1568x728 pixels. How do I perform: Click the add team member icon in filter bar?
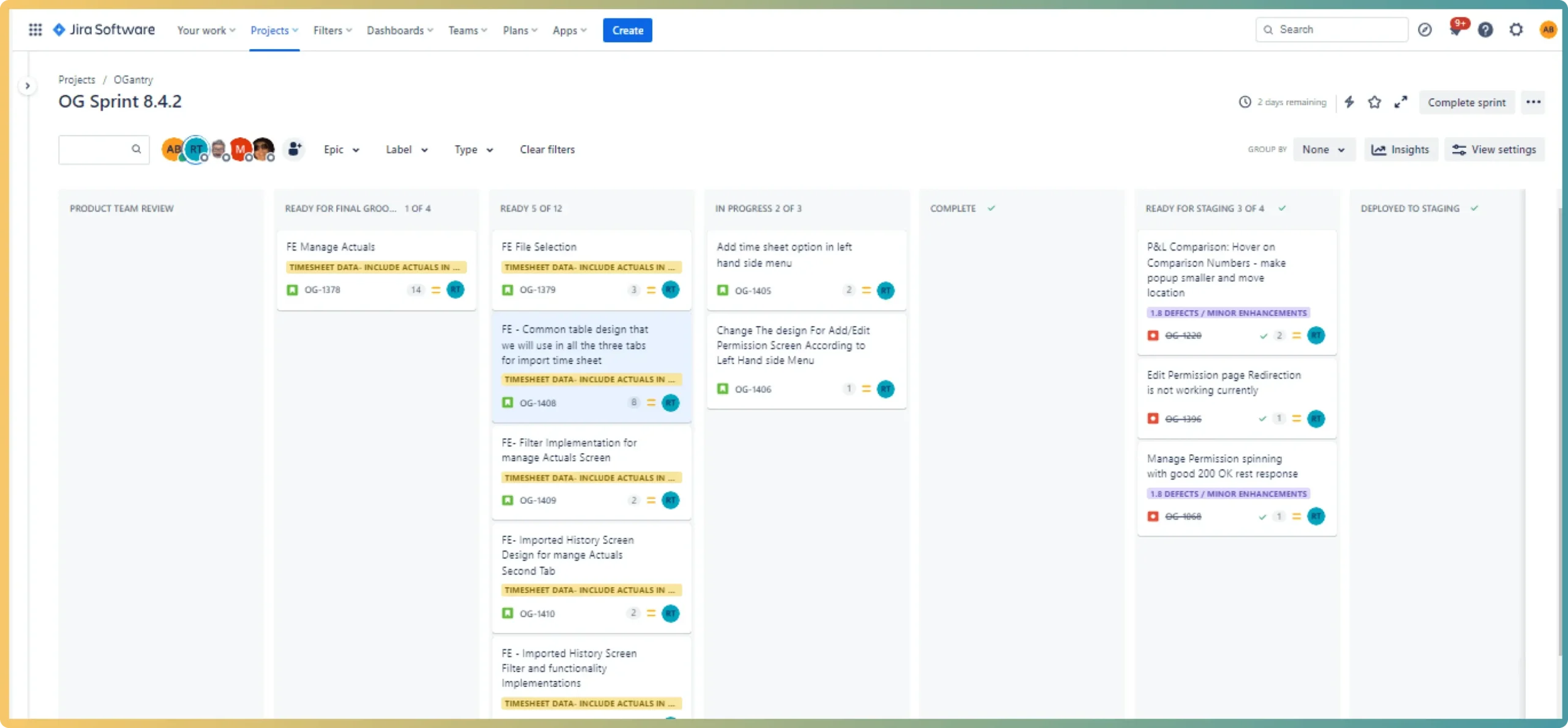click(x=295, y=149)
